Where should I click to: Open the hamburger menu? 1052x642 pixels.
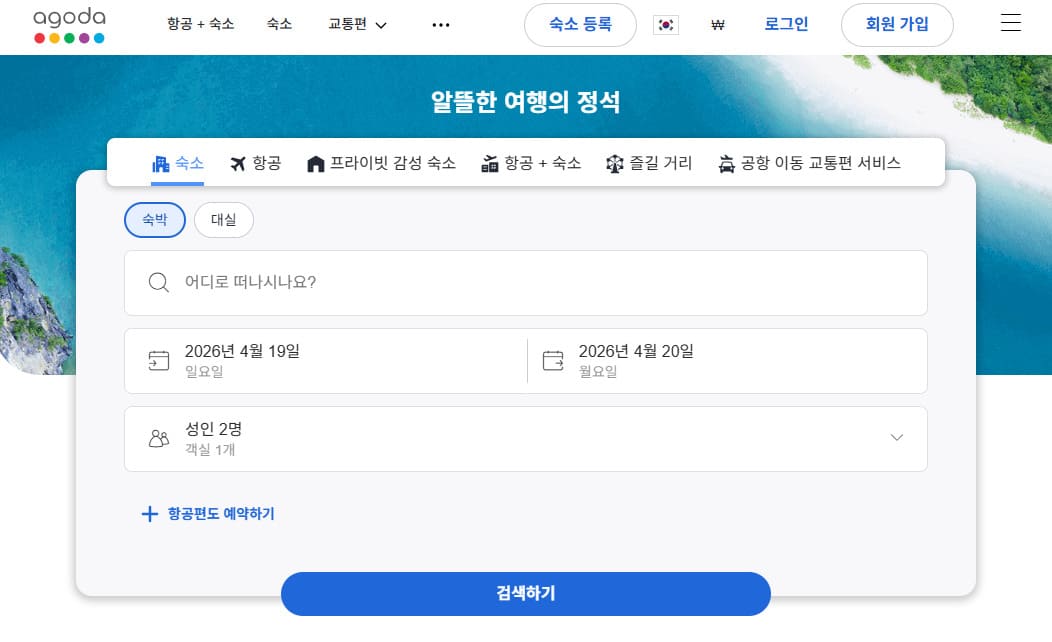1010,22
